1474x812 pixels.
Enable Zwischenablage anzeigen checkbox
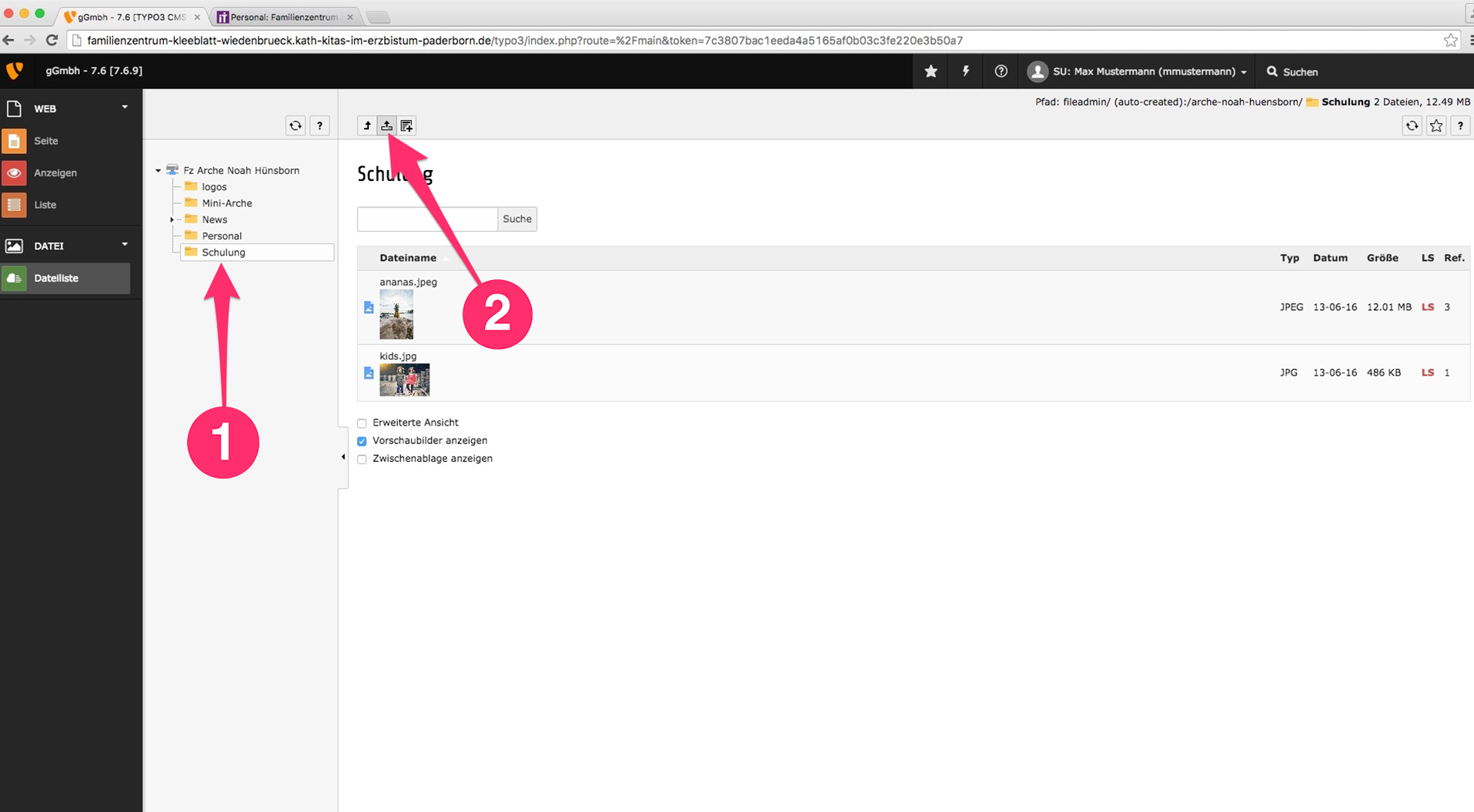coord(362,459)
